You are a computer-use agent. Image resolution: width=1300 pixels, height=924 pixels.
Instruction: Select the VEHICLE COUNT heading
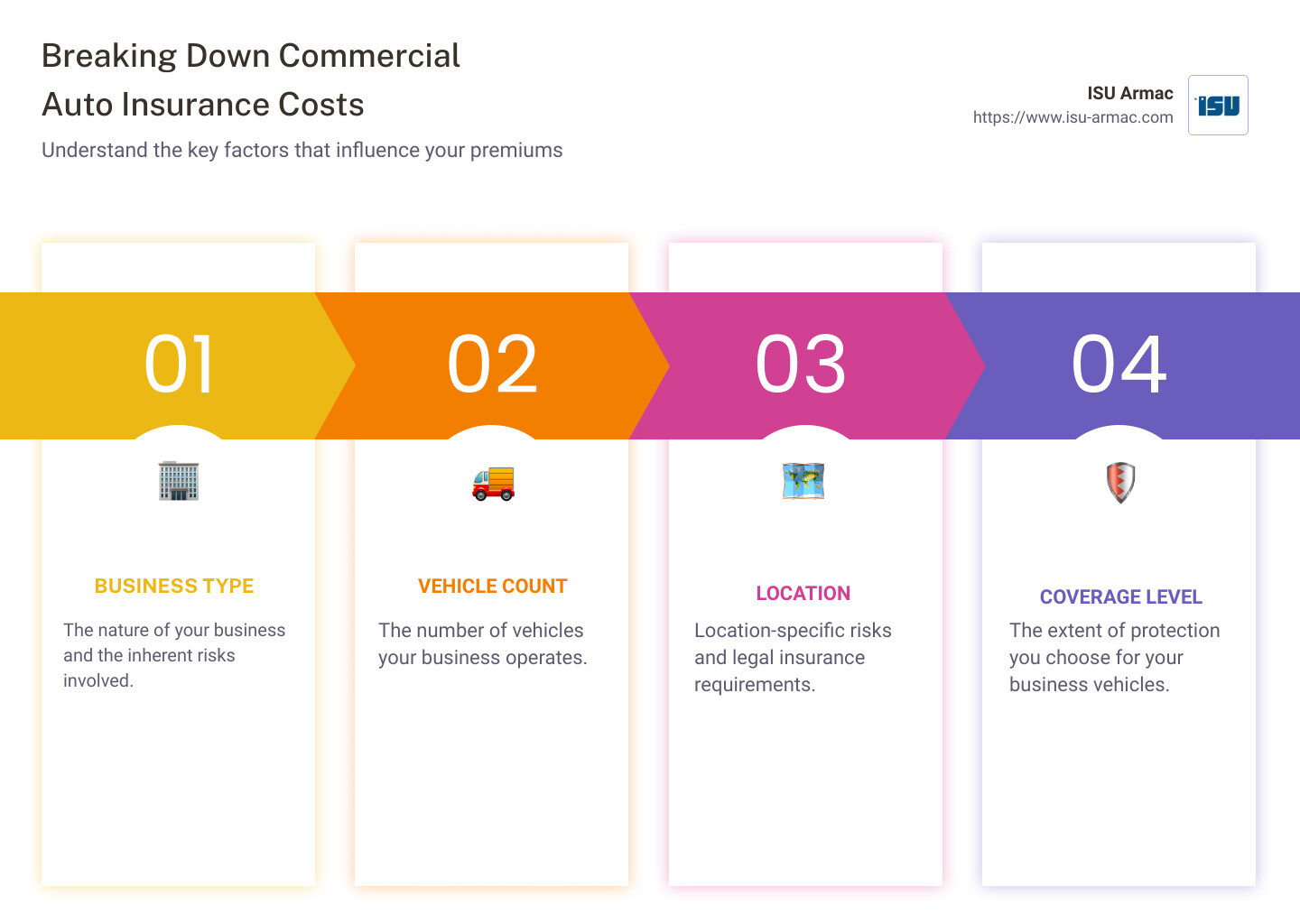pos(492,586)
